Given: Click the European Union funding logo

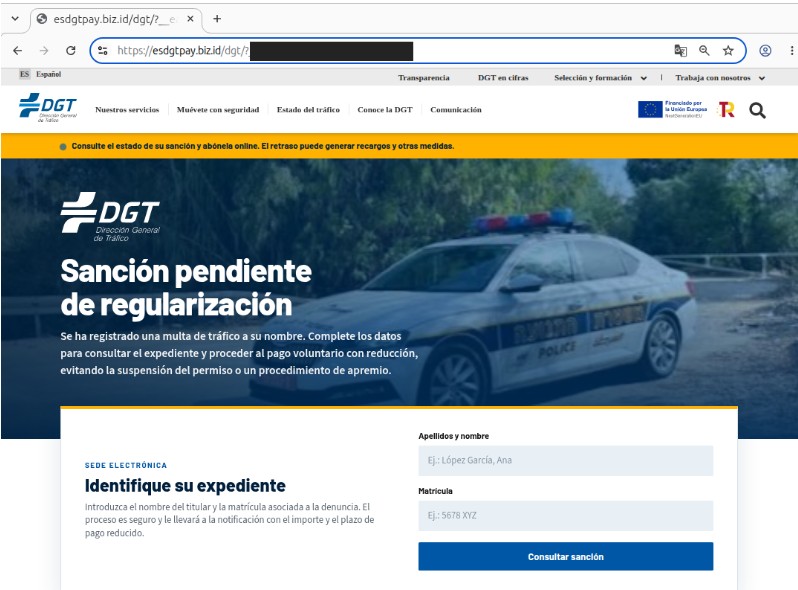Looking at the screenshot, I should click(673, 109).
